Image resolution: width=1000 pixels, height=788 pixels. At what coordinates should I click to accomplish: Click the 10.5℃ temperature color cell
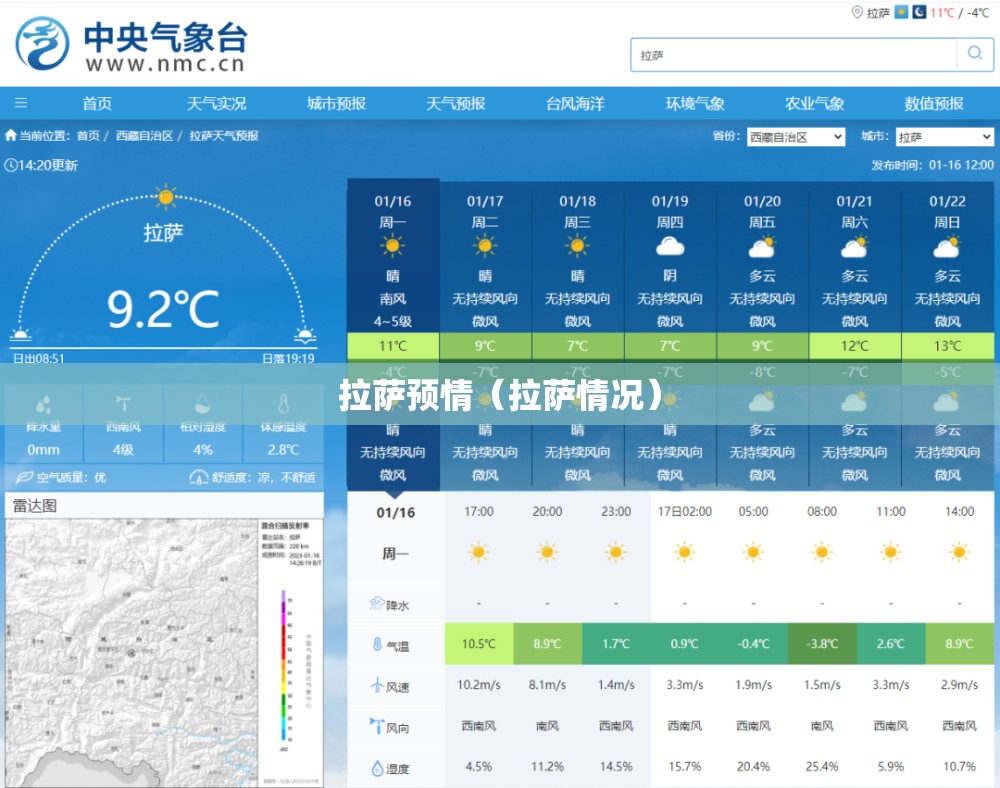pyautogui.click(x=478, y=644)
